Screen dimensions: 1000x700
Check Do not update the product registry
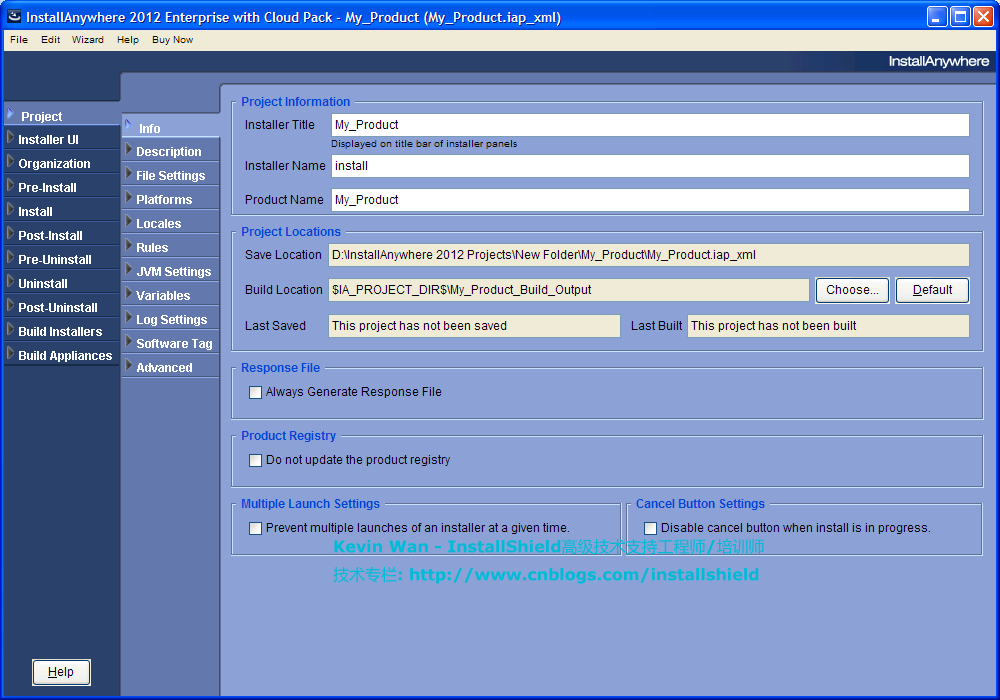tap(255, 460)
